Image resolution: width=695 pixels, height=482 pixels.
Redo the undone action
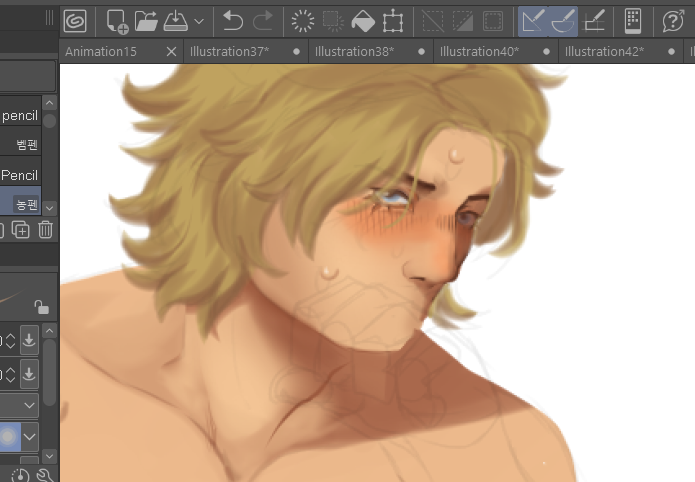(263, 21)
